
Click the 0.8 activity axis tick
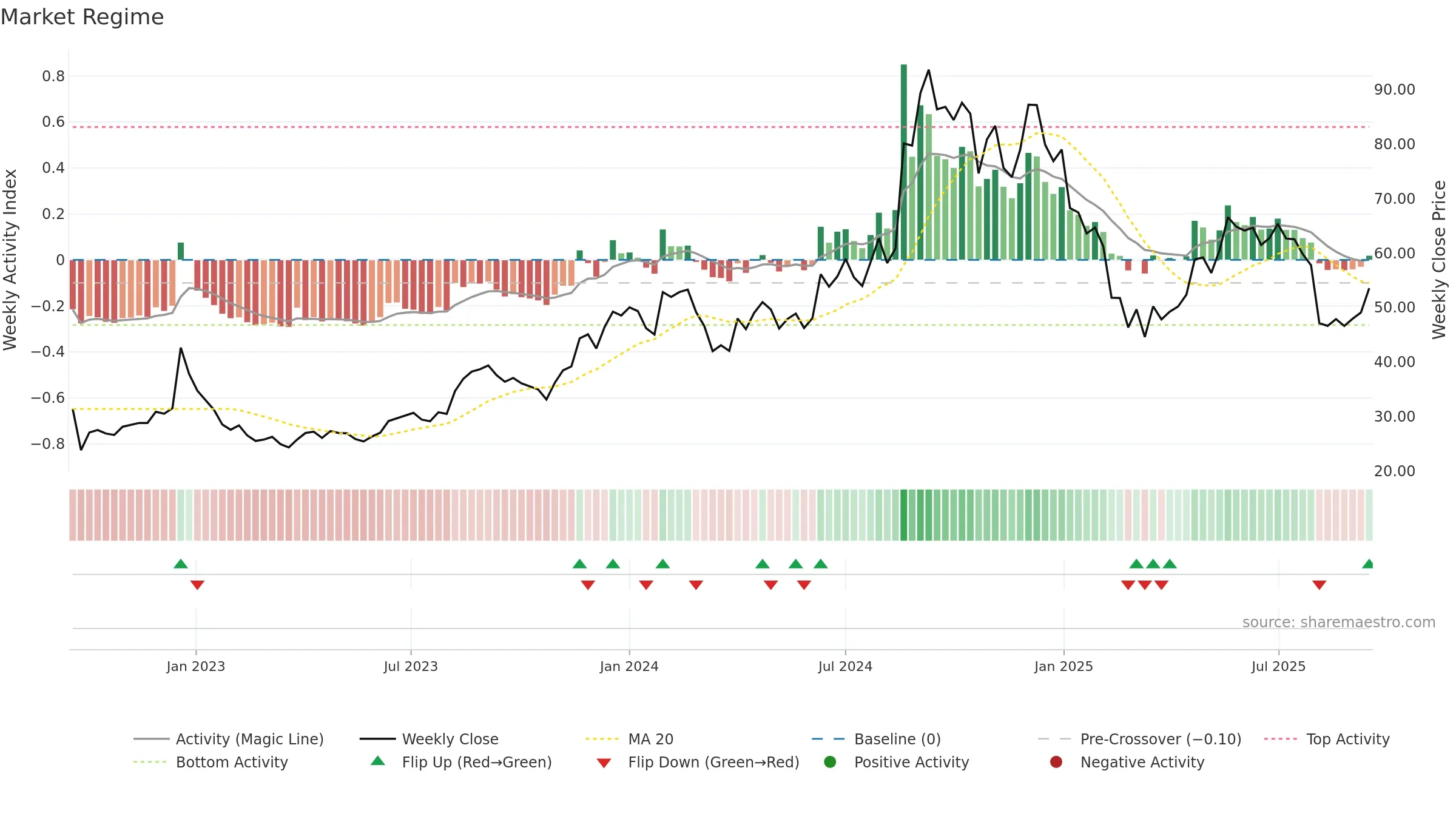(53, 76)
